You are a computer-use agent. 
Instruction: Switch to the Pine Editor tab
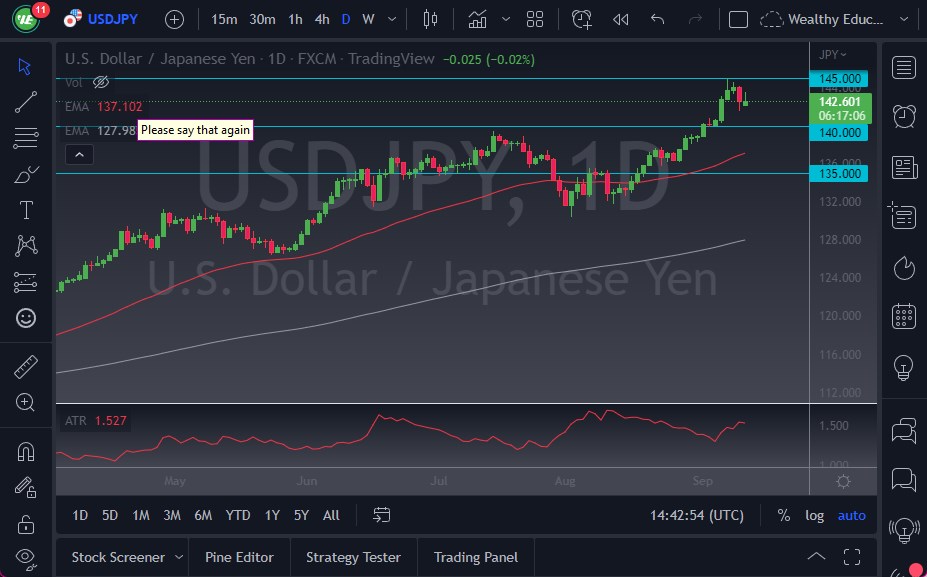tap(239, 557)
